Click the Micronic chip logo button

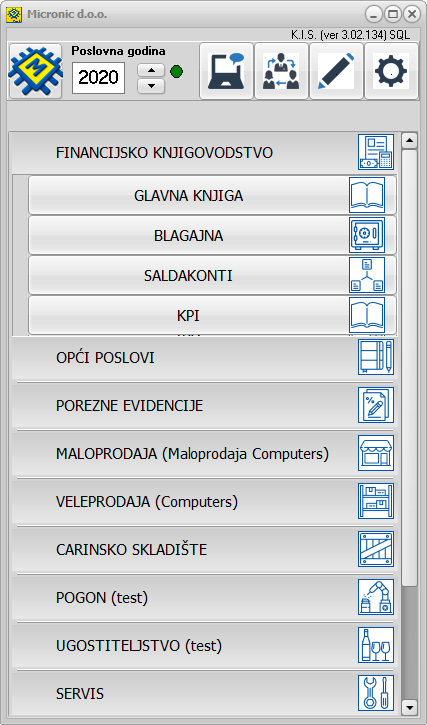[36, 71]
